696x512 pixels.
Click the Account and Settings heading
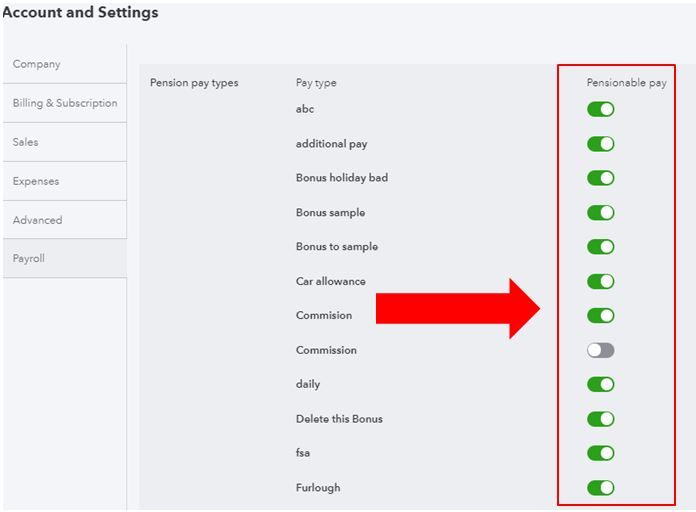click(80, 12)
